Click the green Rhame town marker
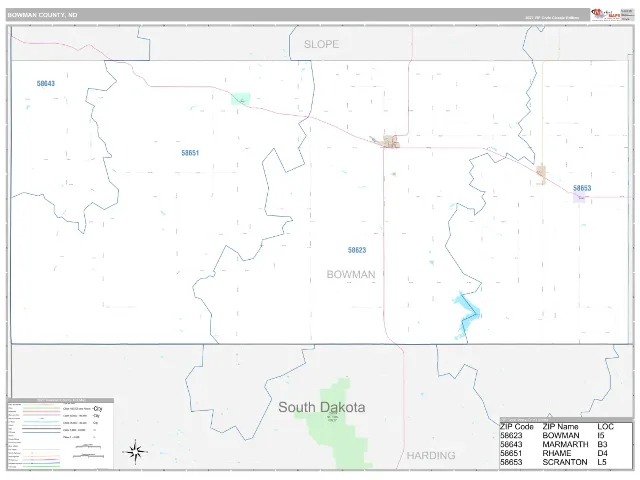The image size is (640, 480). [240, 99]
